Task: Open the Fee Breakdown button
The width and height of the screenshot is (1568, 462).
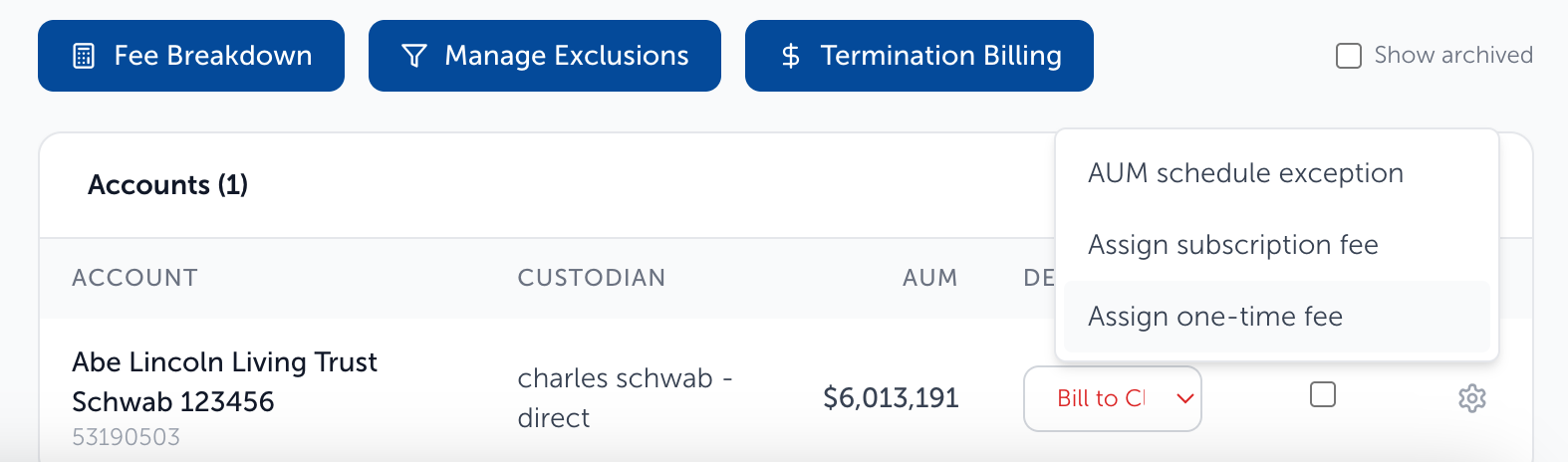Action: pos(191,56)
